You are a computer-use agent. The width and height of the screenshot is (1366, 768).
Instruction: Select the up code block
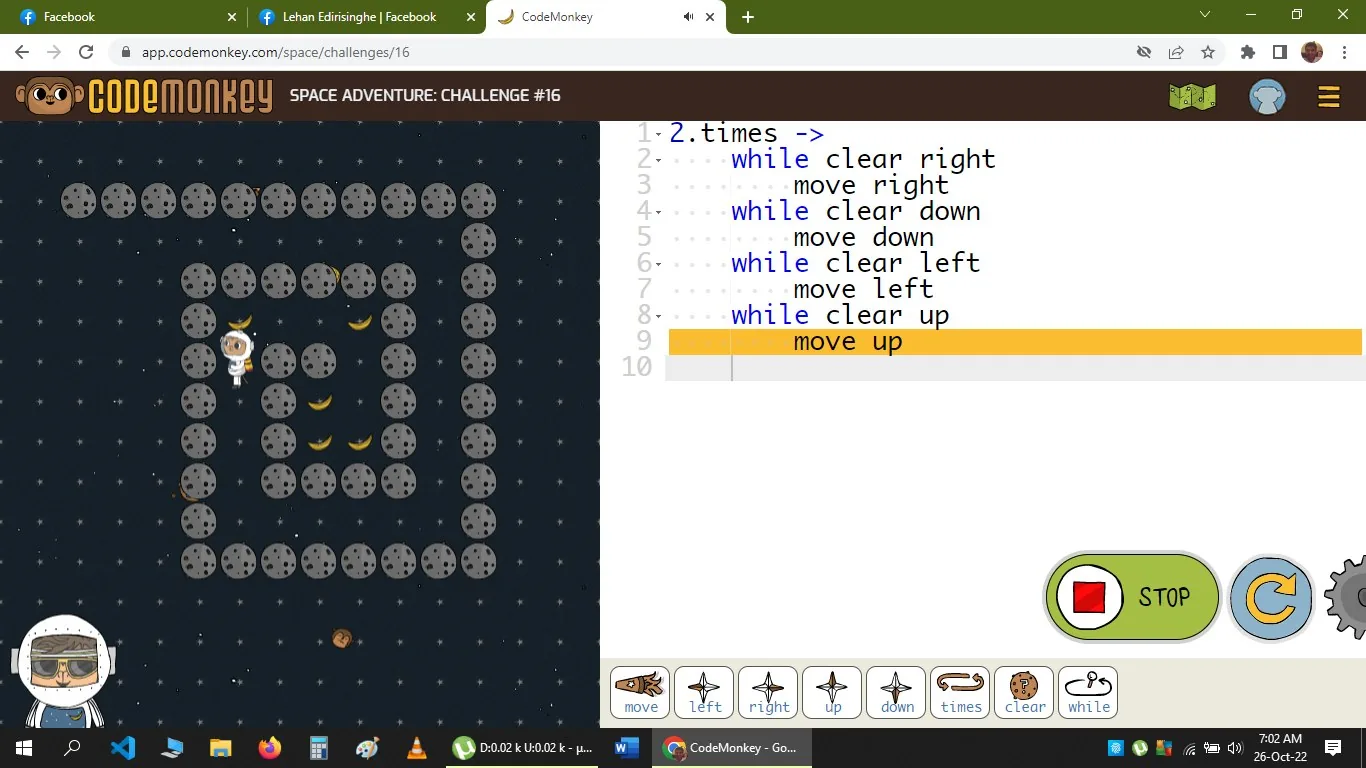pos(831,692)
